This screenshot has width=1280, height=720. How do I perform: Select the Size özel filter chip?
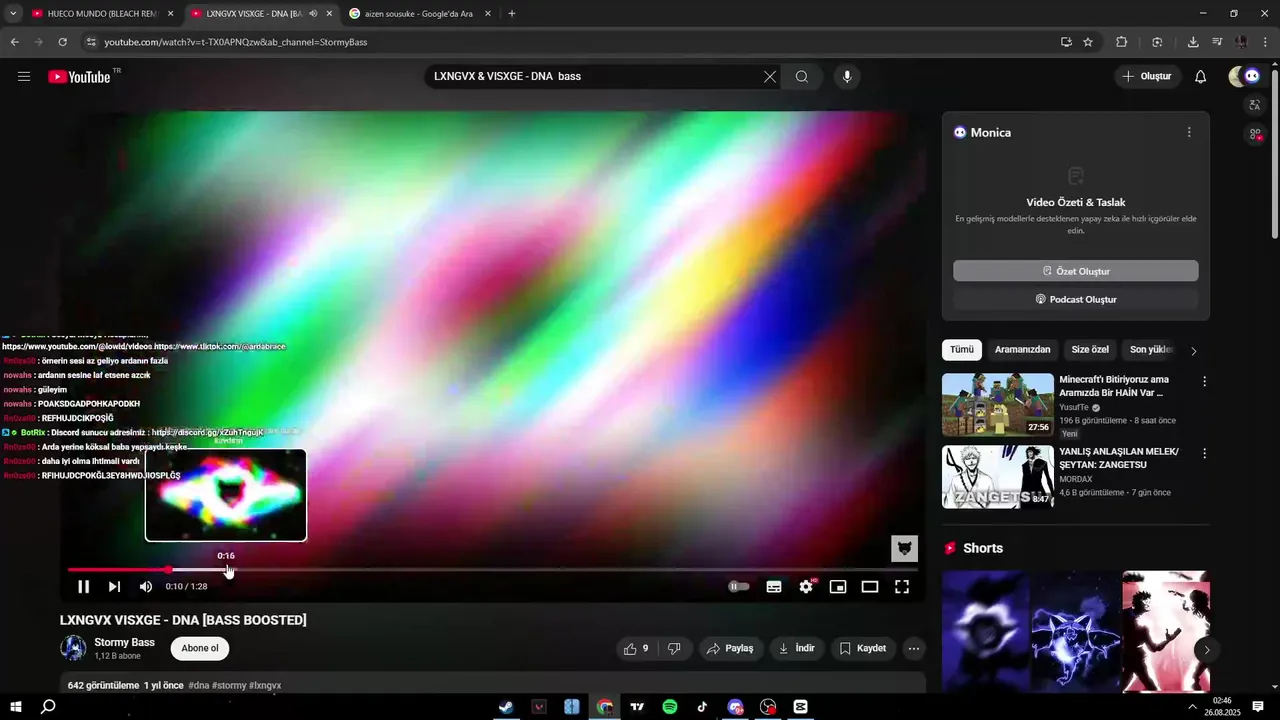(x=1090, y=350)
